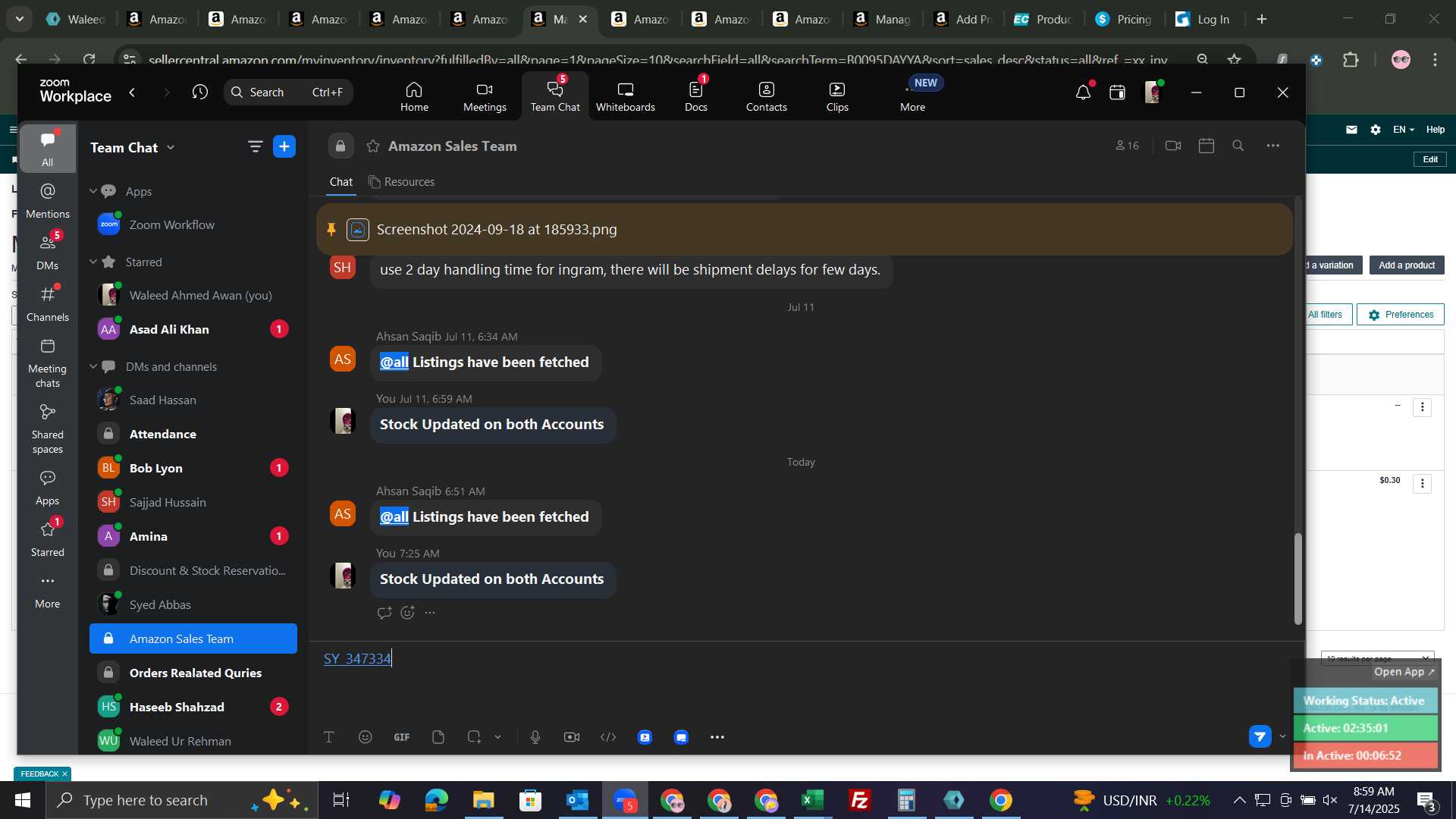The width and height of the screenshot is (1456, 819).
Task: Insert a code snippet
Action: click(608, 737)
